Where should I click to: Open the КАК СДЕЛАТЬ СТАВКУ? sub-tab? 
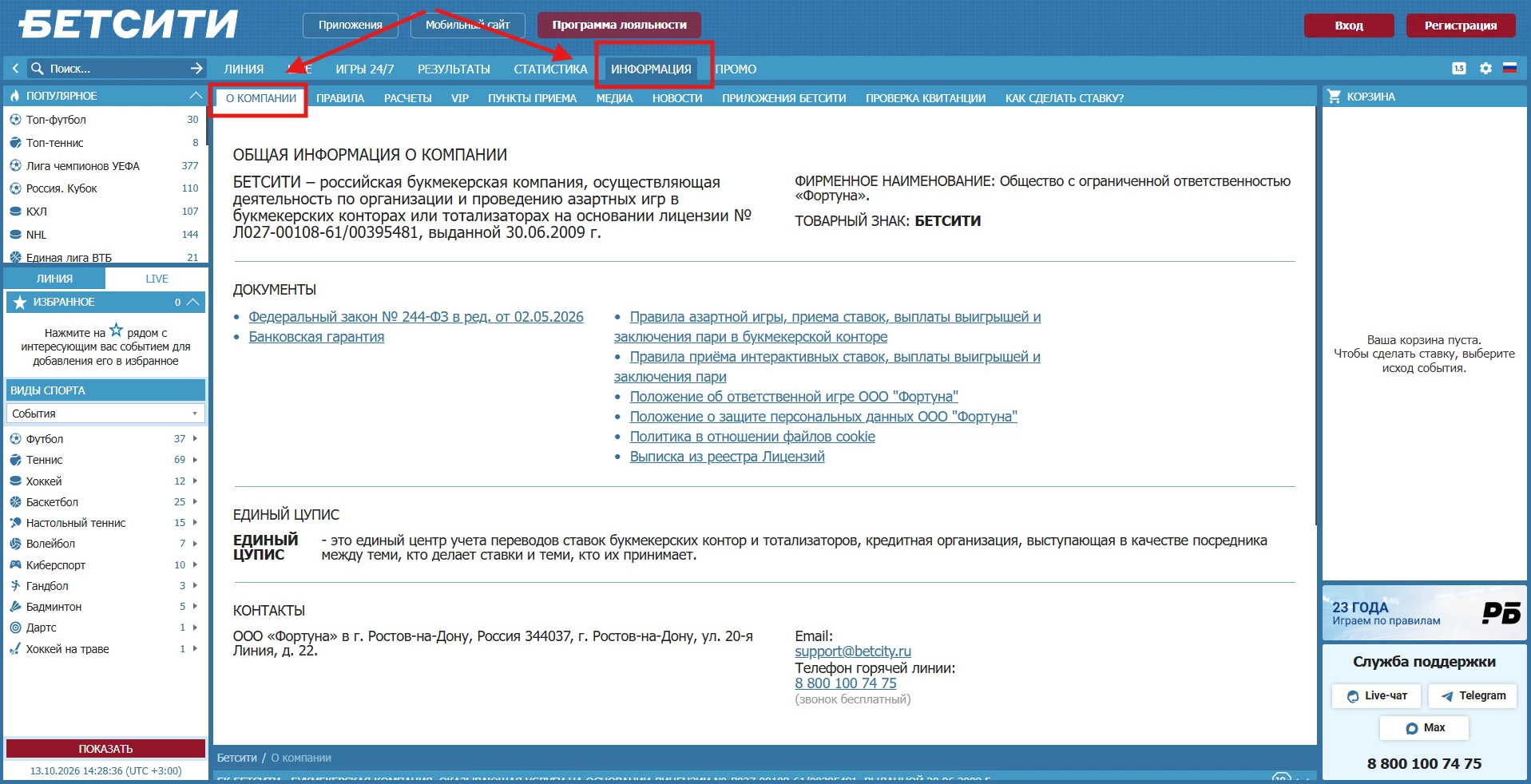(1064, 98)
